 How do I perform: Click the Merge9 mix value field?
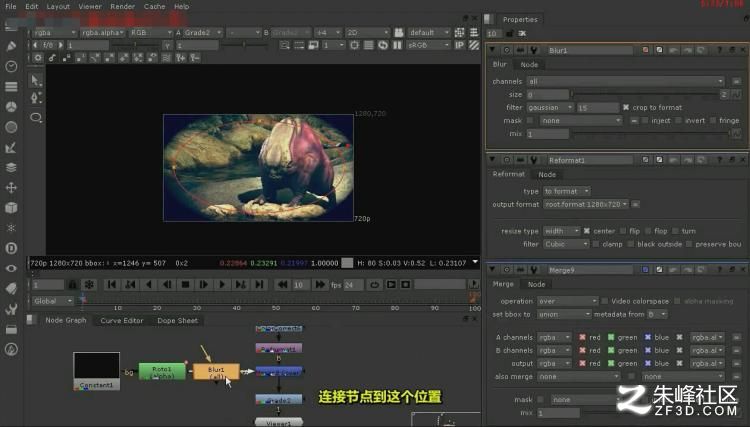pos(558,412)
